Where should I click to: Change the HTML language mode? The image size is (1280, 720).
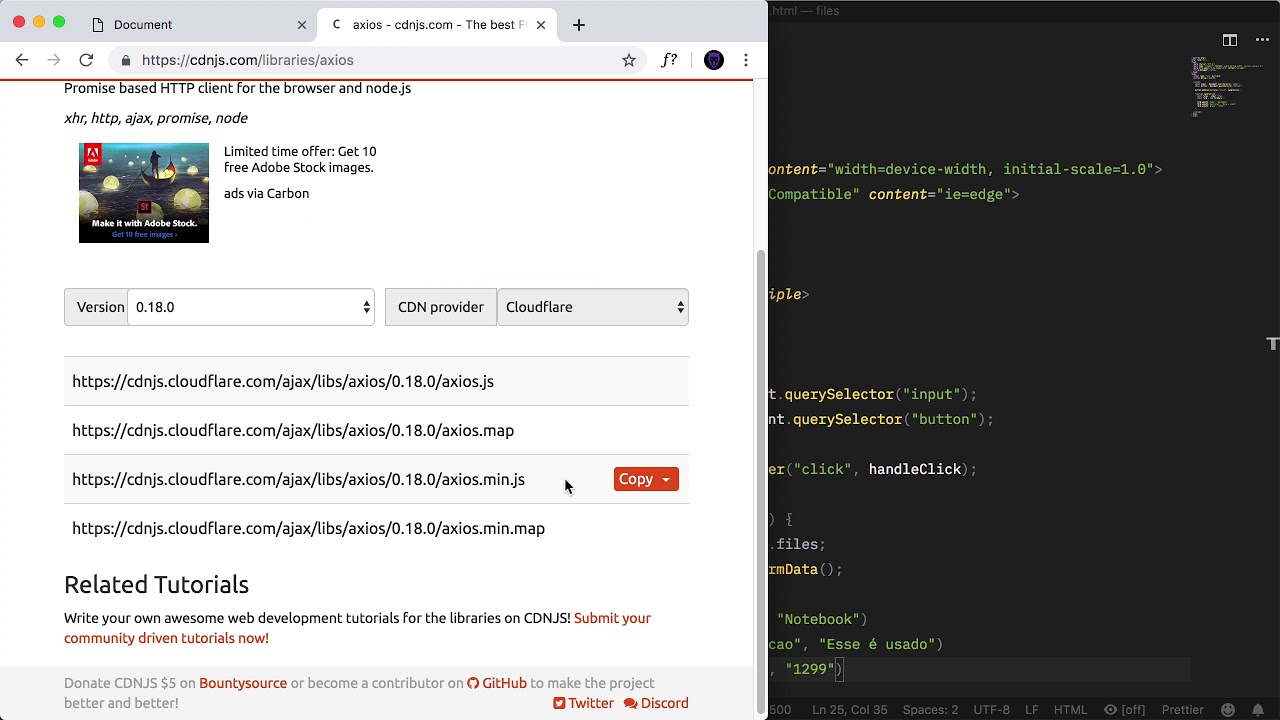[1070, 710]
